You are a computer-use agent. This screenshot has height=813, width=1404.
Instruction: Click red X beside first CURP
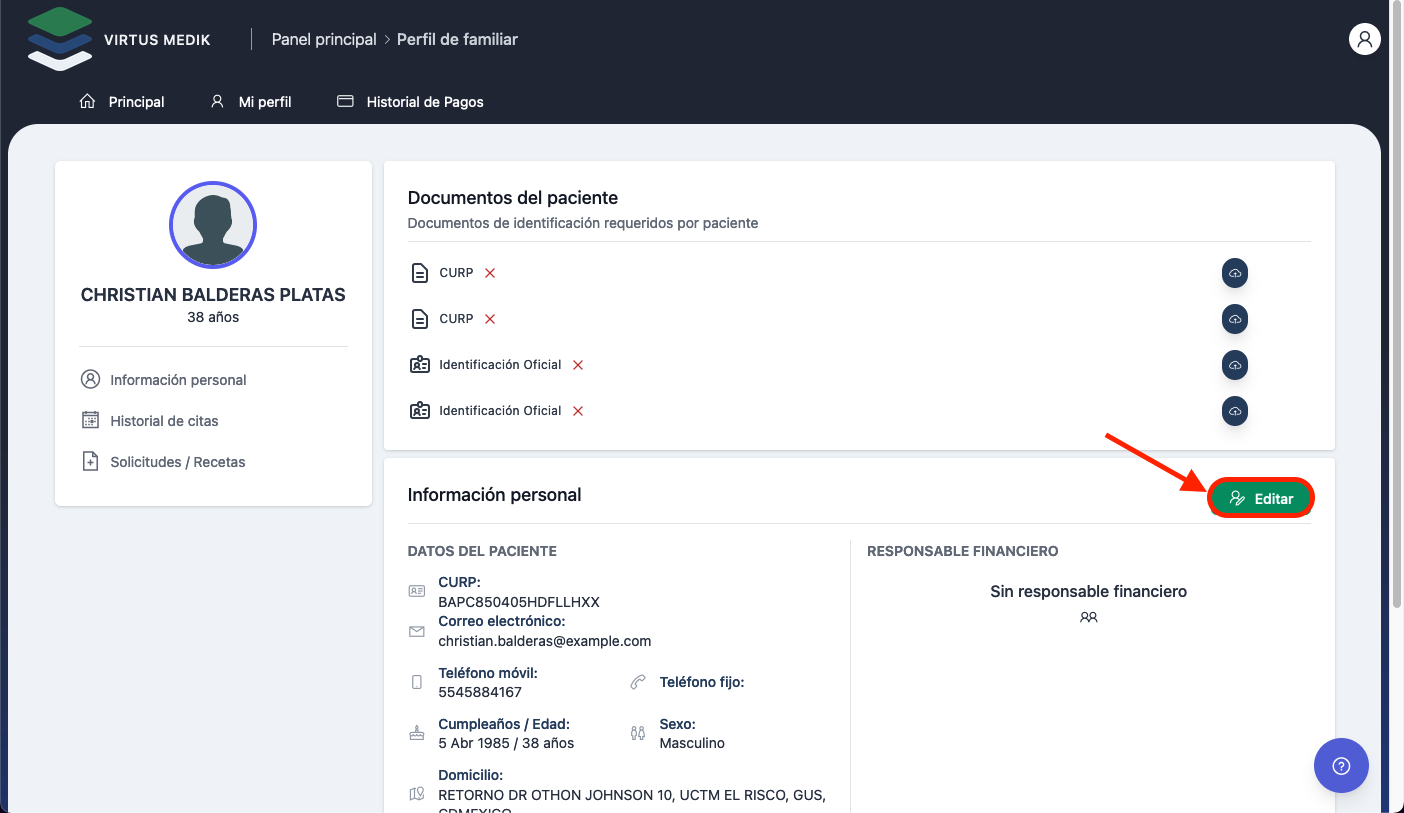tap(490, 273)
